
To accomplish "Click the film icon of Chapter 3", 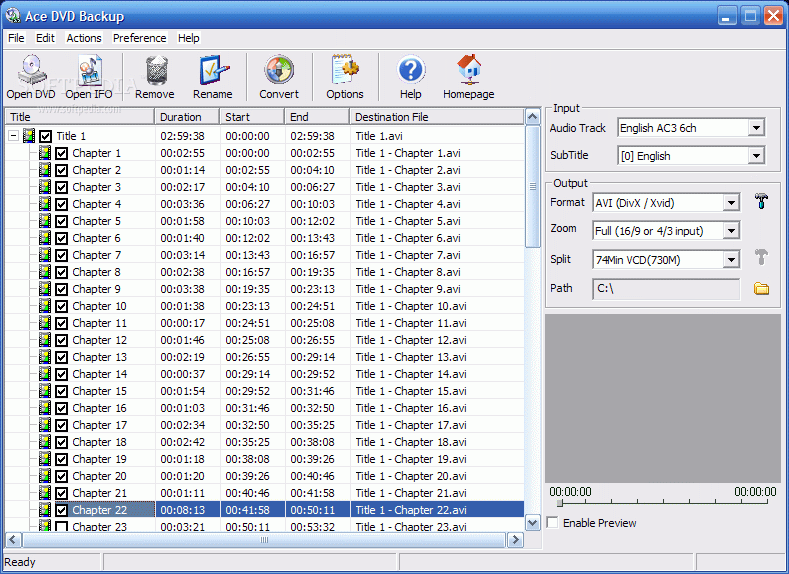I will (45, 187).
